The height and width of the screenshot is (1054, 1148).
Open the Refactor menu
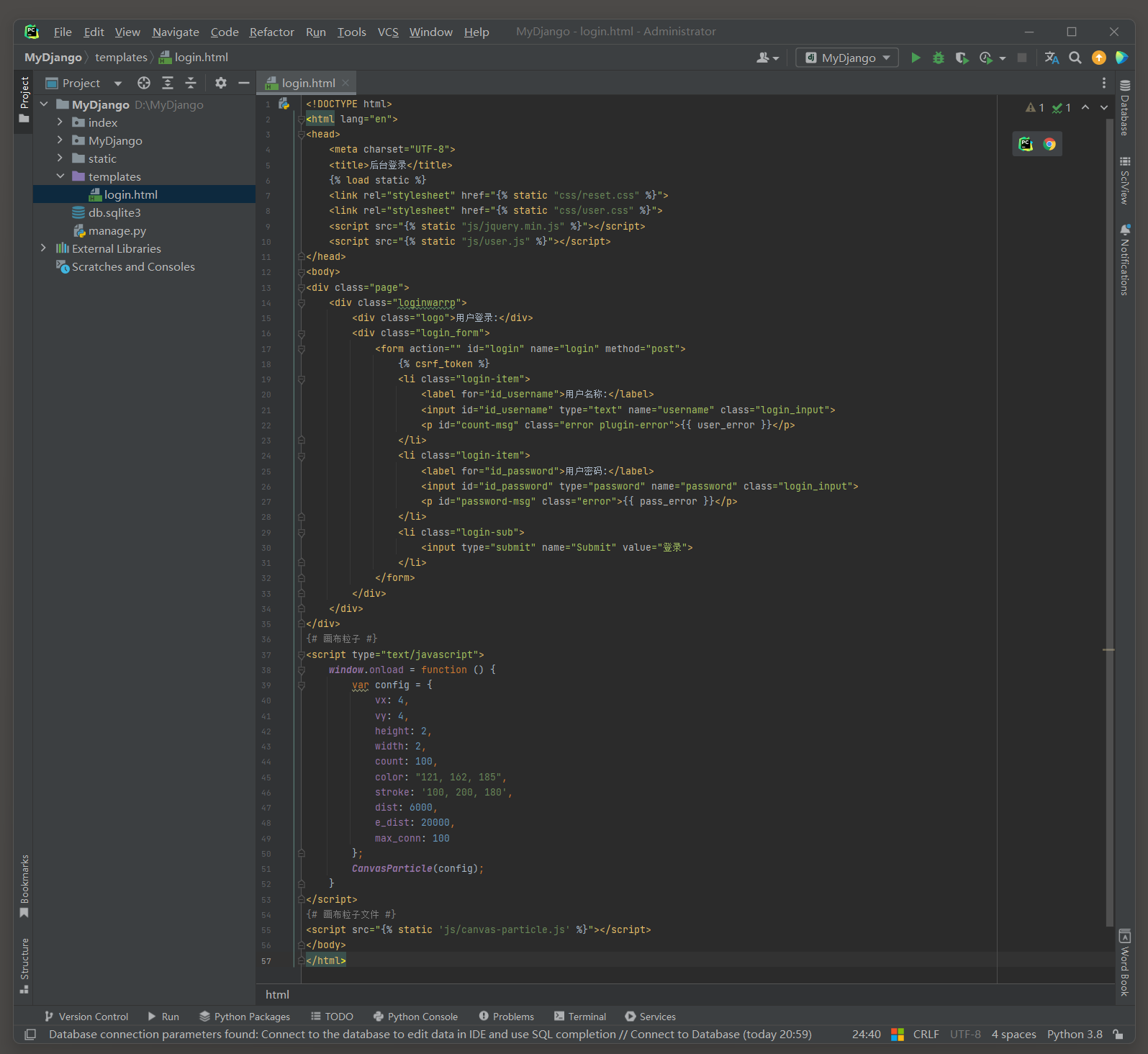271,32
